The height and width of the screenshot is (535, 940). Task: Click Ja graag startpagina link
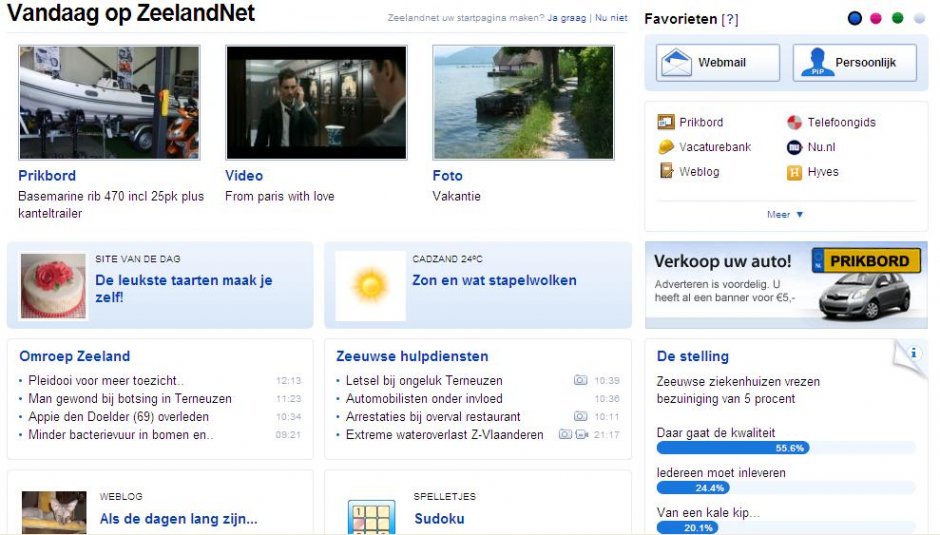click(567, 18)
